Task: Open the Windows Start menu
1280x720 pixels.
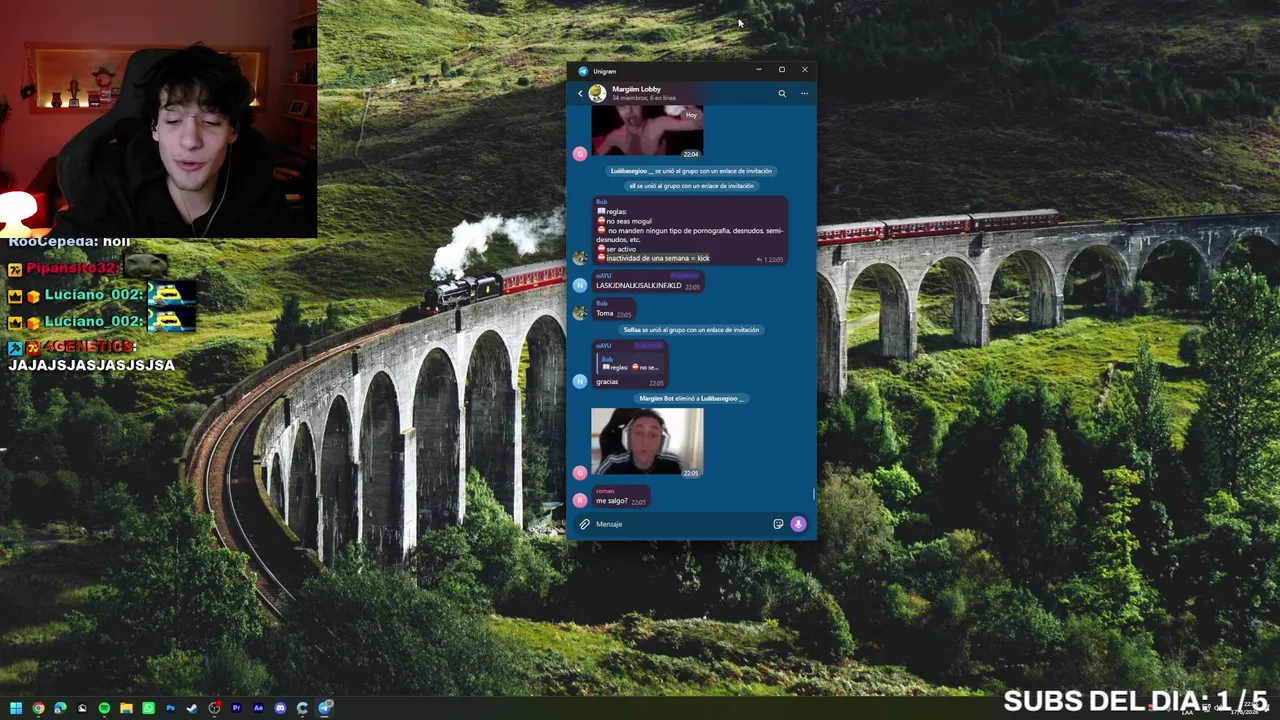Action: tap(16, 708)
